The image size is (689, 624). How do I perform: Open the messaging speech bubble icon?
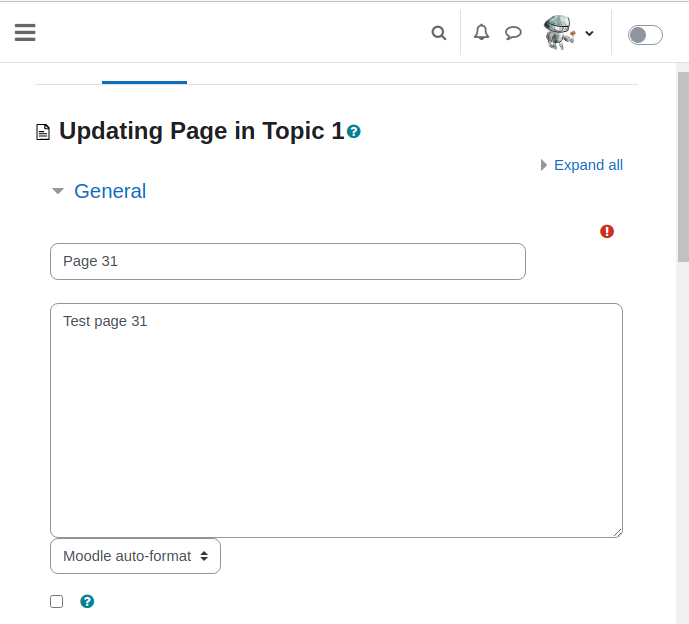click(513, 33)
